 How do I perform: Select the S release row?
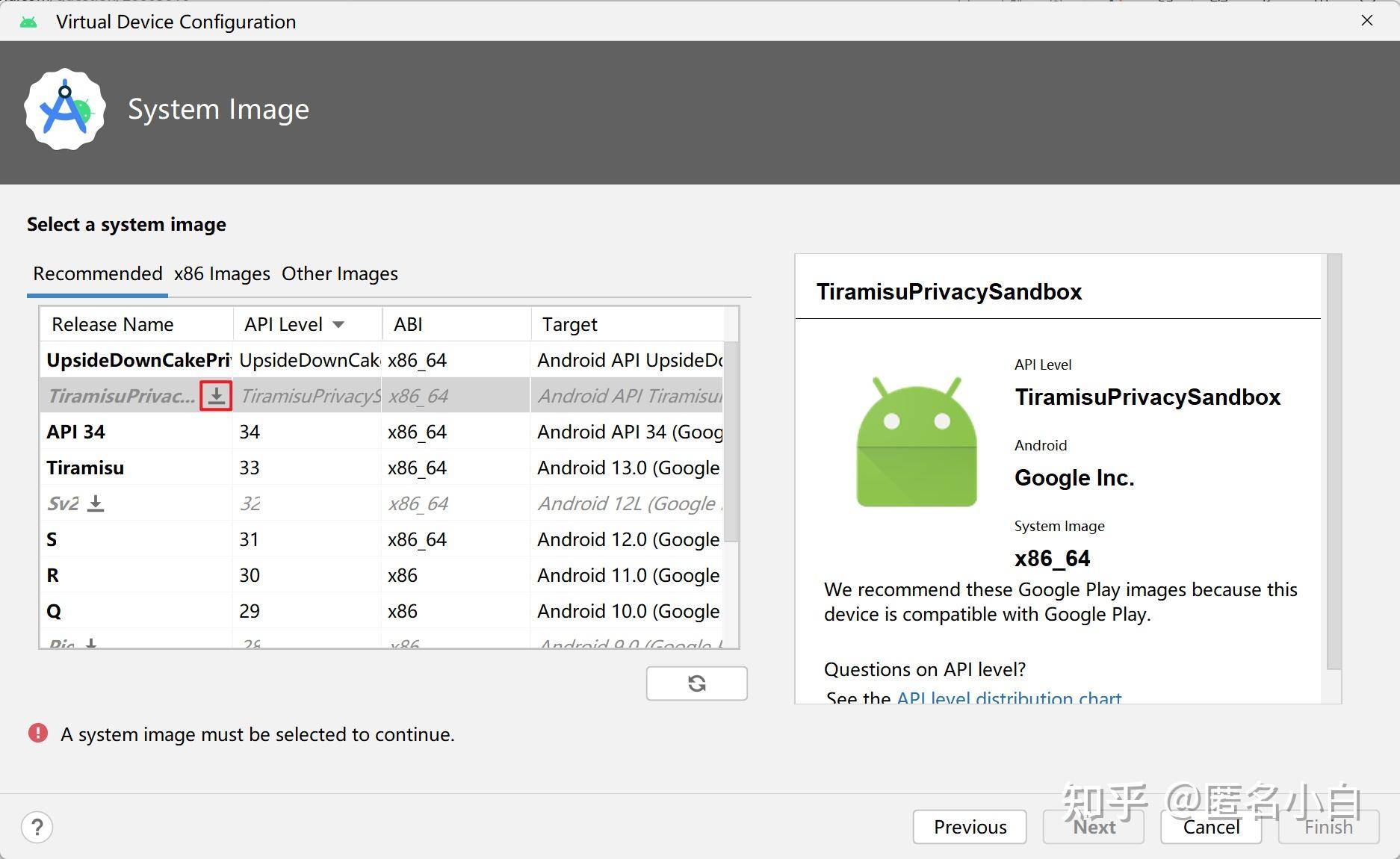[382, 540]
